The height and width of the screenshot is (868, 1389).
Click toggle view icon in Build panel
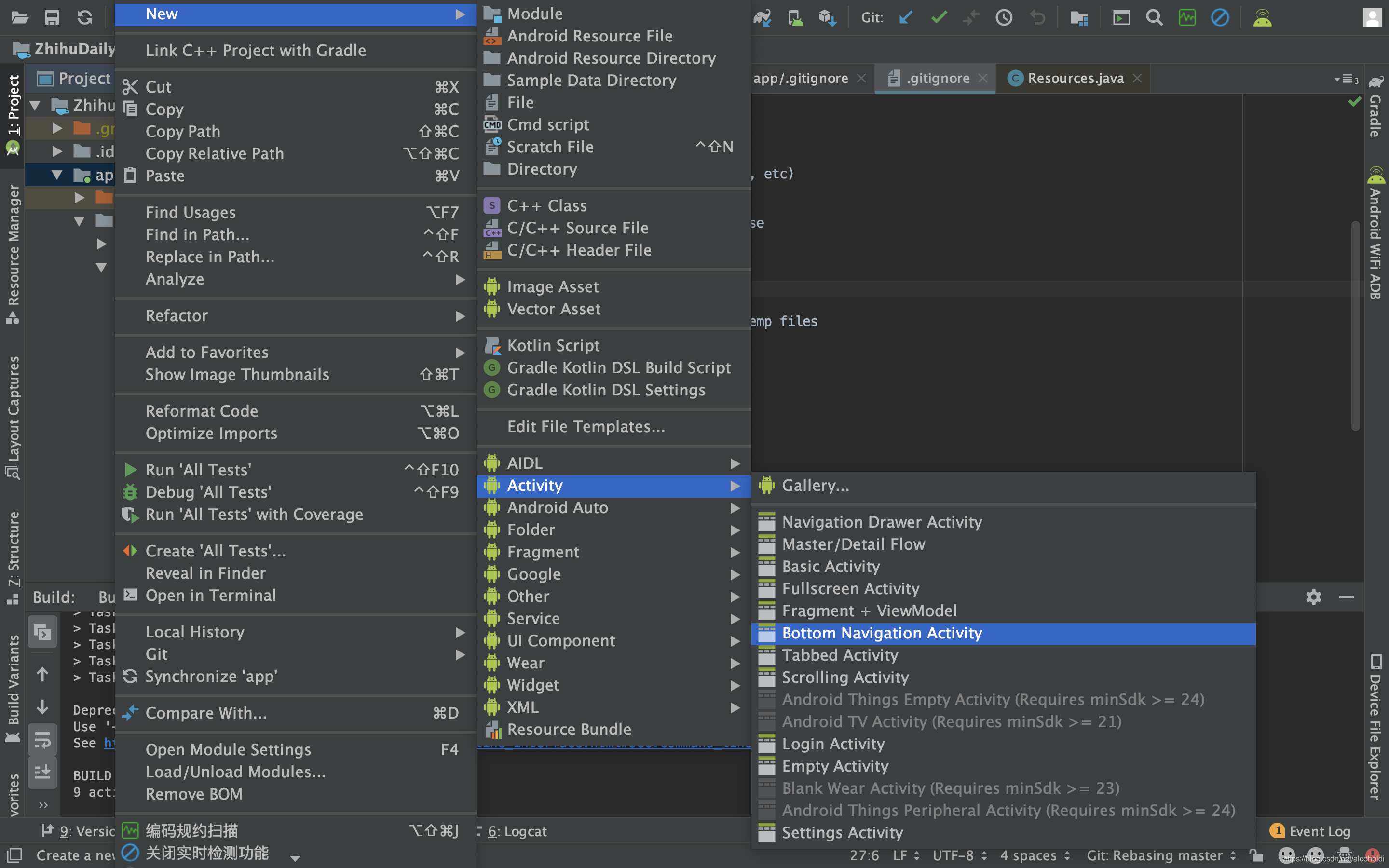pyautogui.click(x=42, y=633)
